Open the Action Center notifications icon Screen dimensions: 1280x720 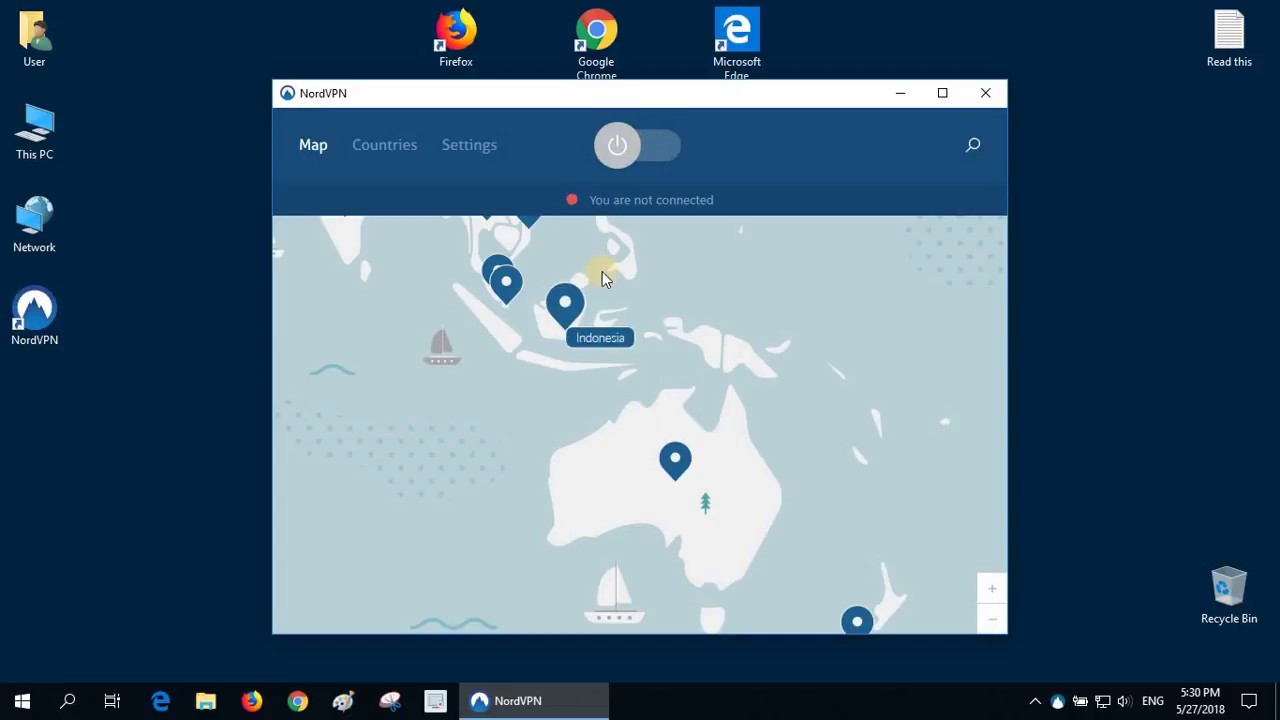1249,701
